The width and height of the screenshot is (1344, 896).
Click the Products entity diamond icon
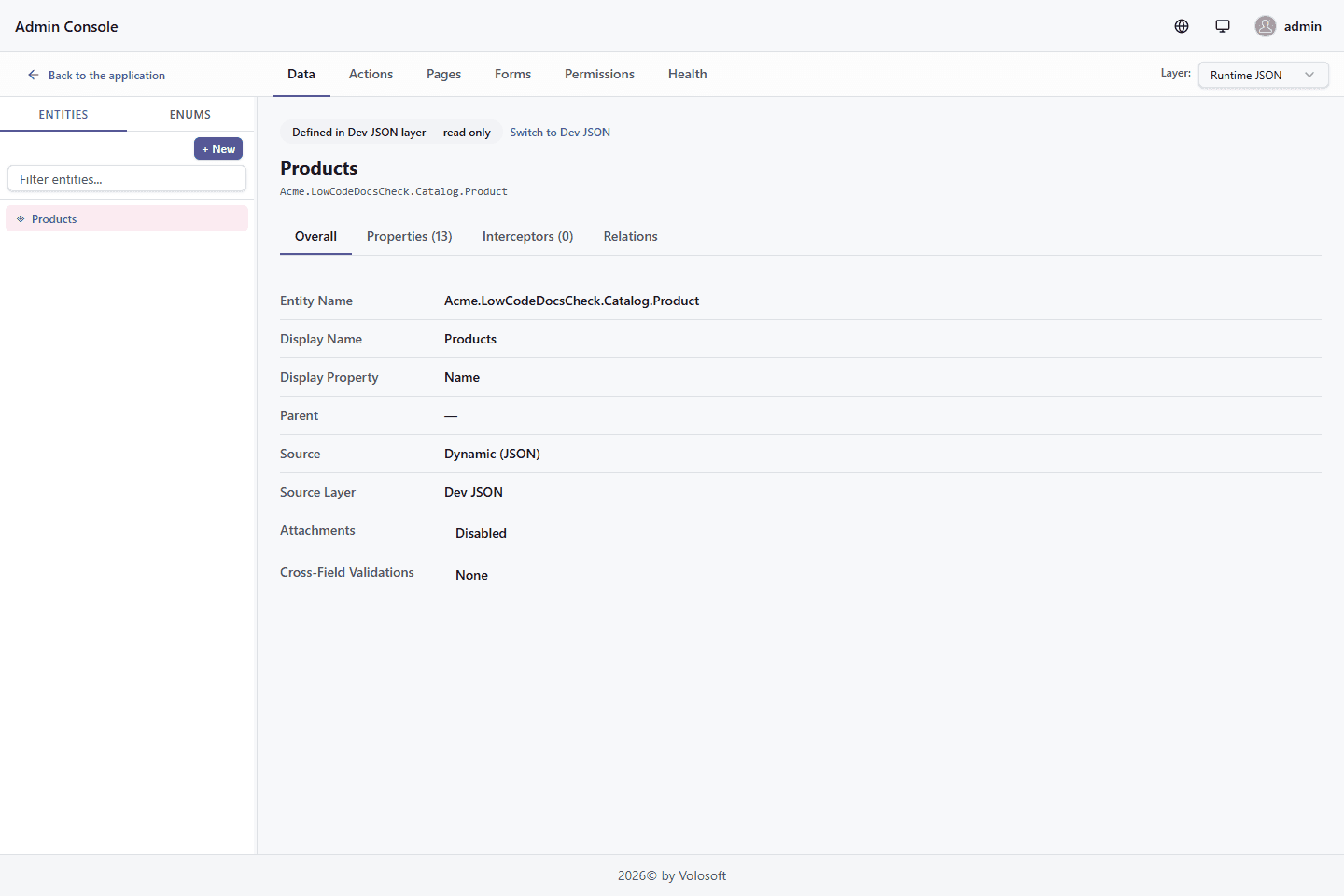click(x=21, y=219)
